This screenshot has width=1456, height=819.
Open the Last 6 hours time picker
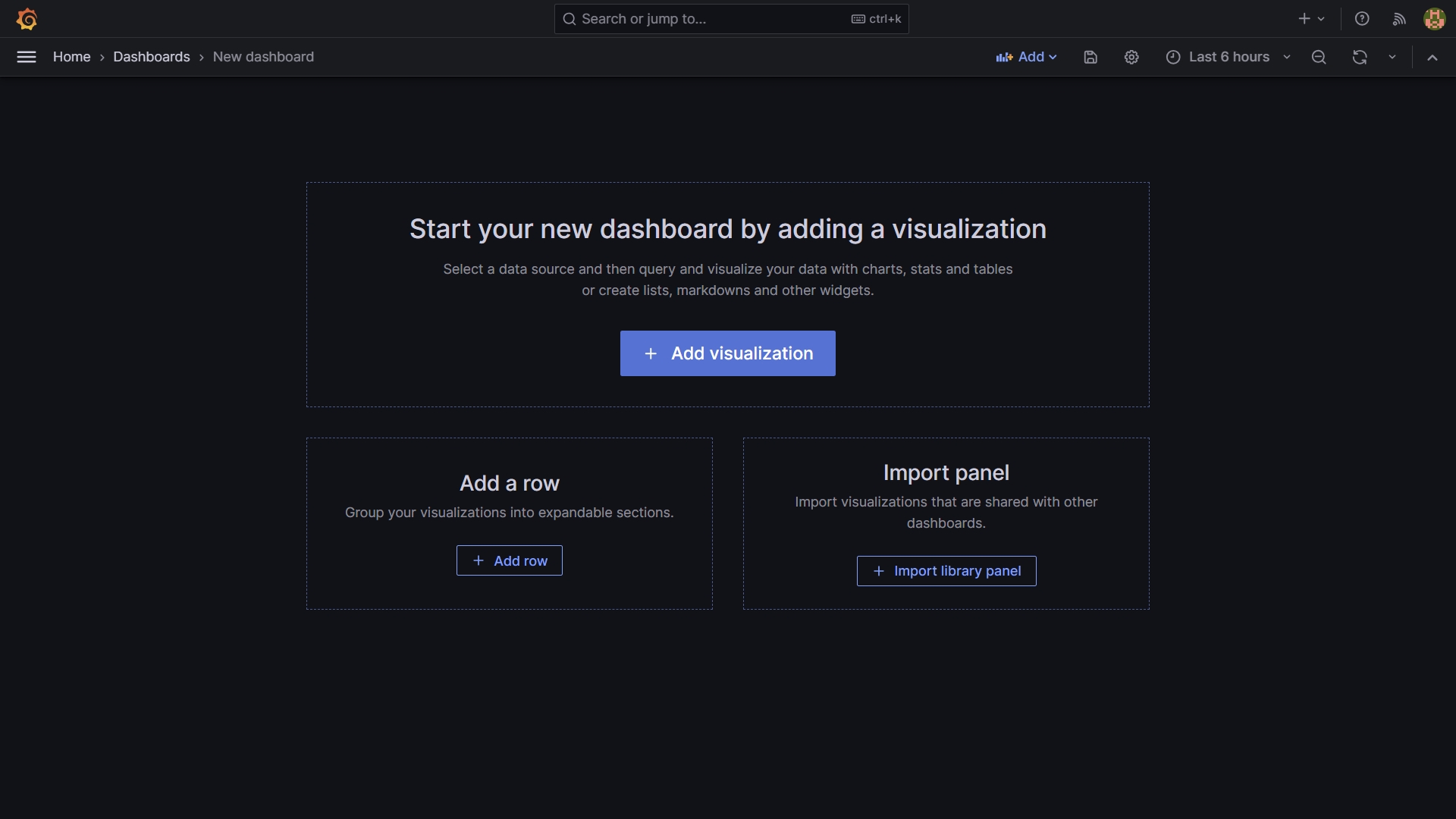click(1228, 57)
